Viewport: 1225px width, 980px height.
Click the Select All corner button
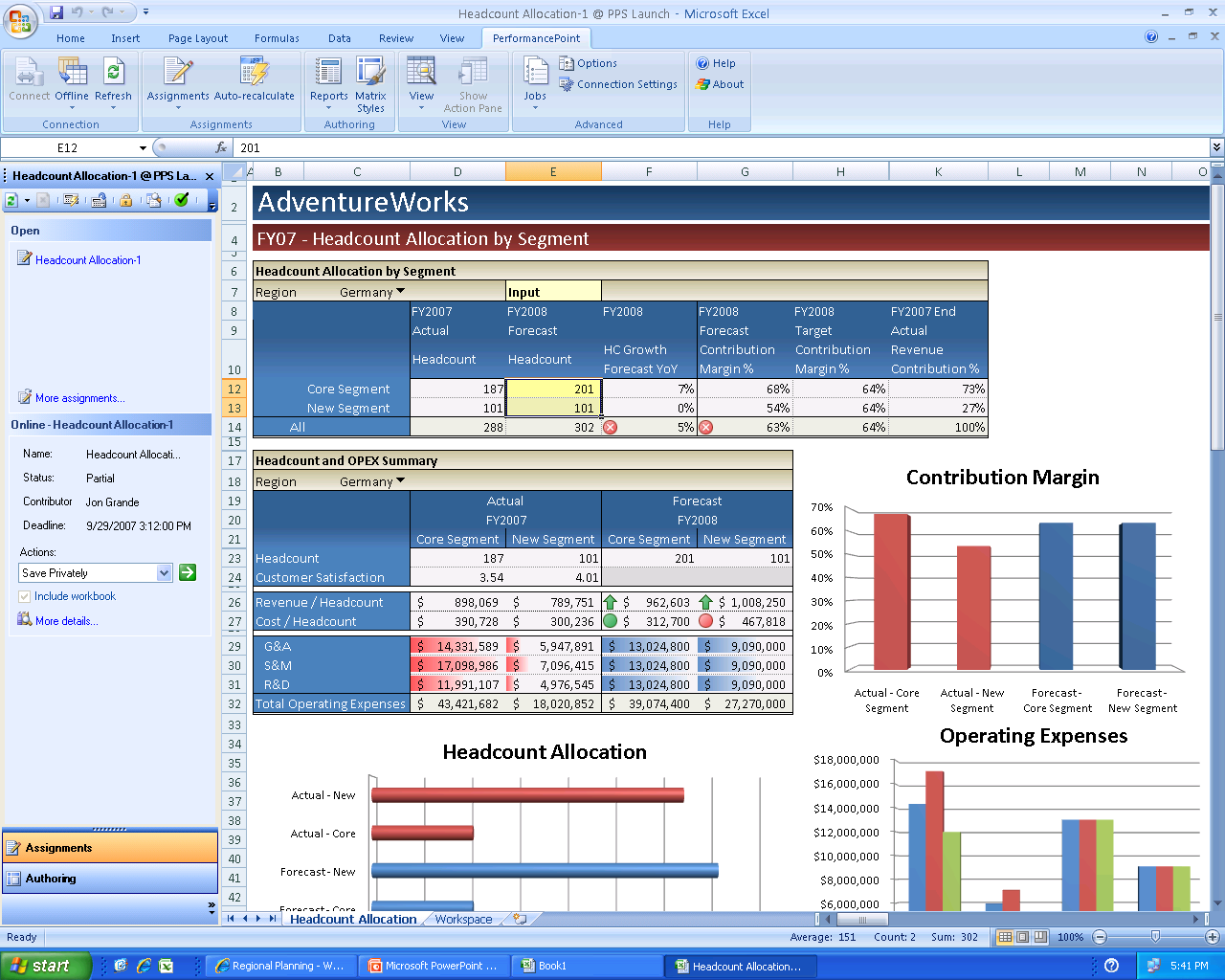[234, 171]
